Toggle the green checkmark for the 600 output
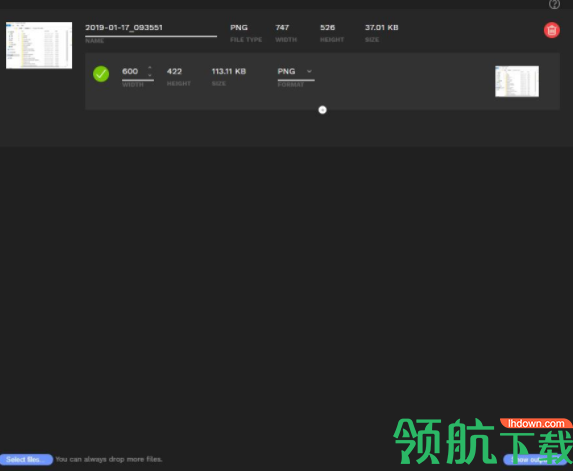Screen dimensions: 573x471 (x=101, y=74)
